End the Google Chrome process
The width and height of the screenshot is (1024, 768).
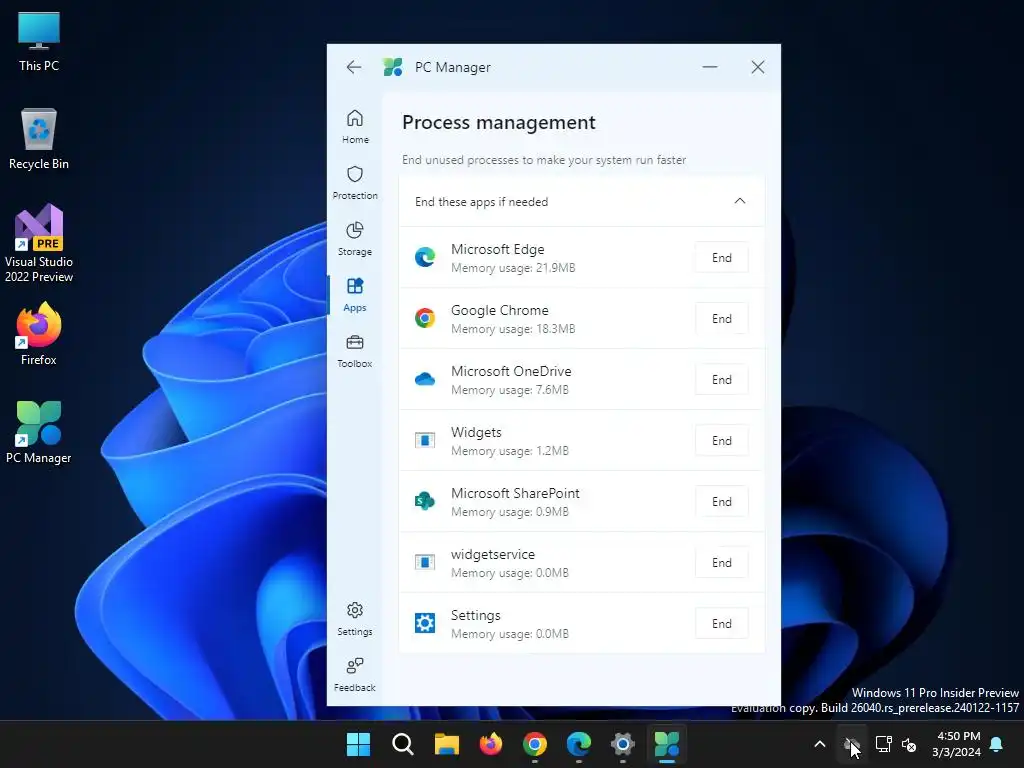click(722, 319)
